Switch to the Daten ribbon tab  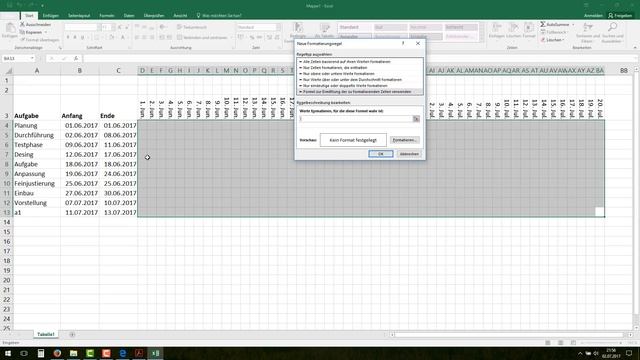tap(129, 16)
